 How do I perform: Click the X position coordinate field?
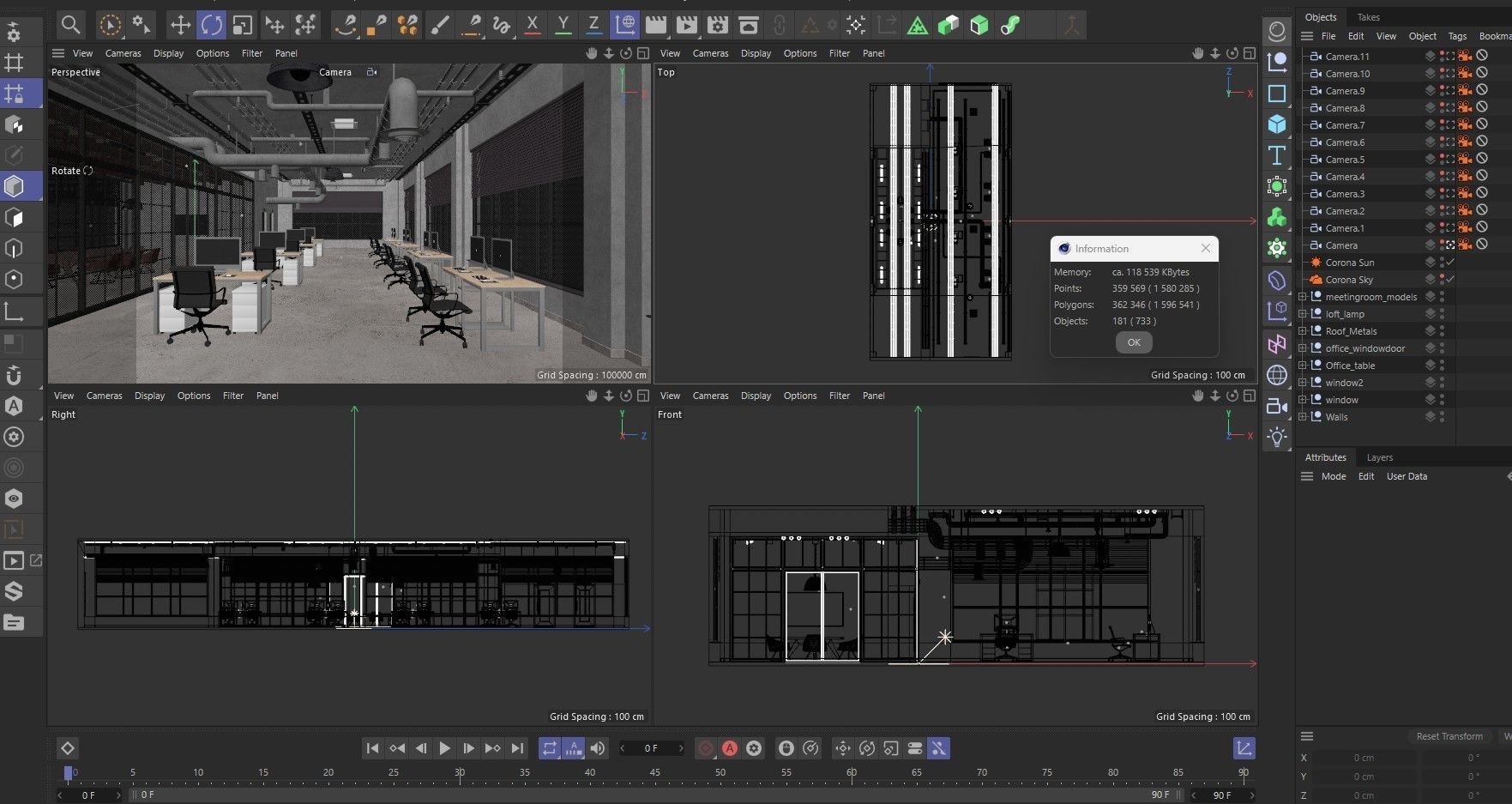[x=1364, y=758]
